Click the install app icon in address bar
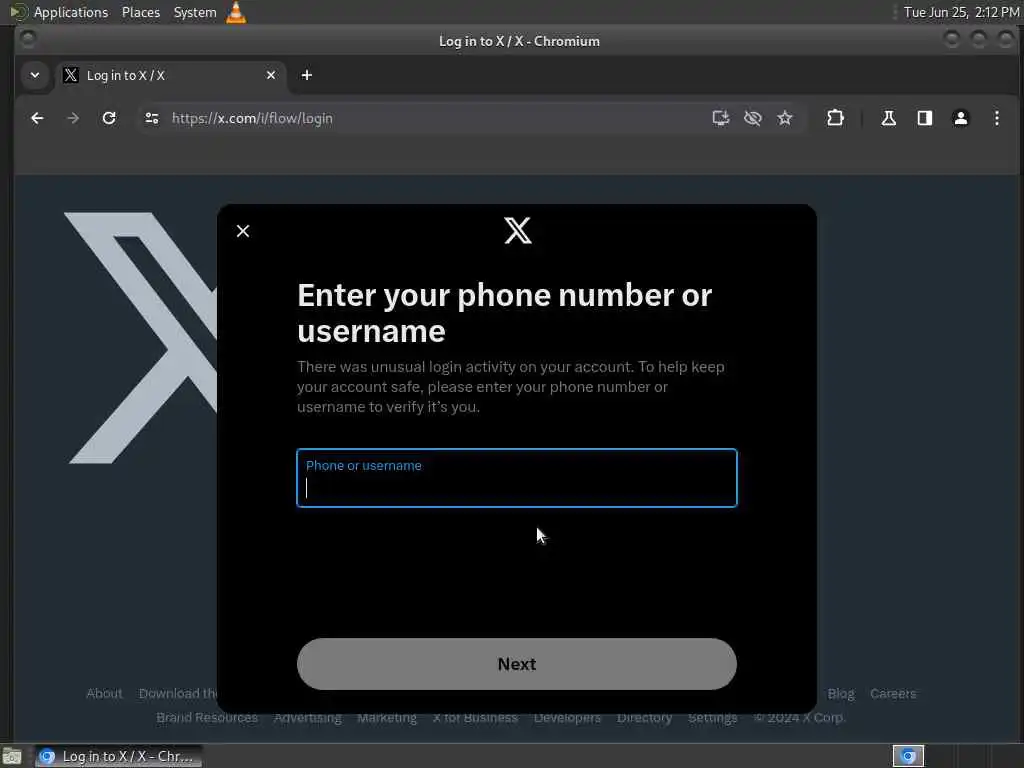This screenshot has width=1024, height=768. point(720,118)
